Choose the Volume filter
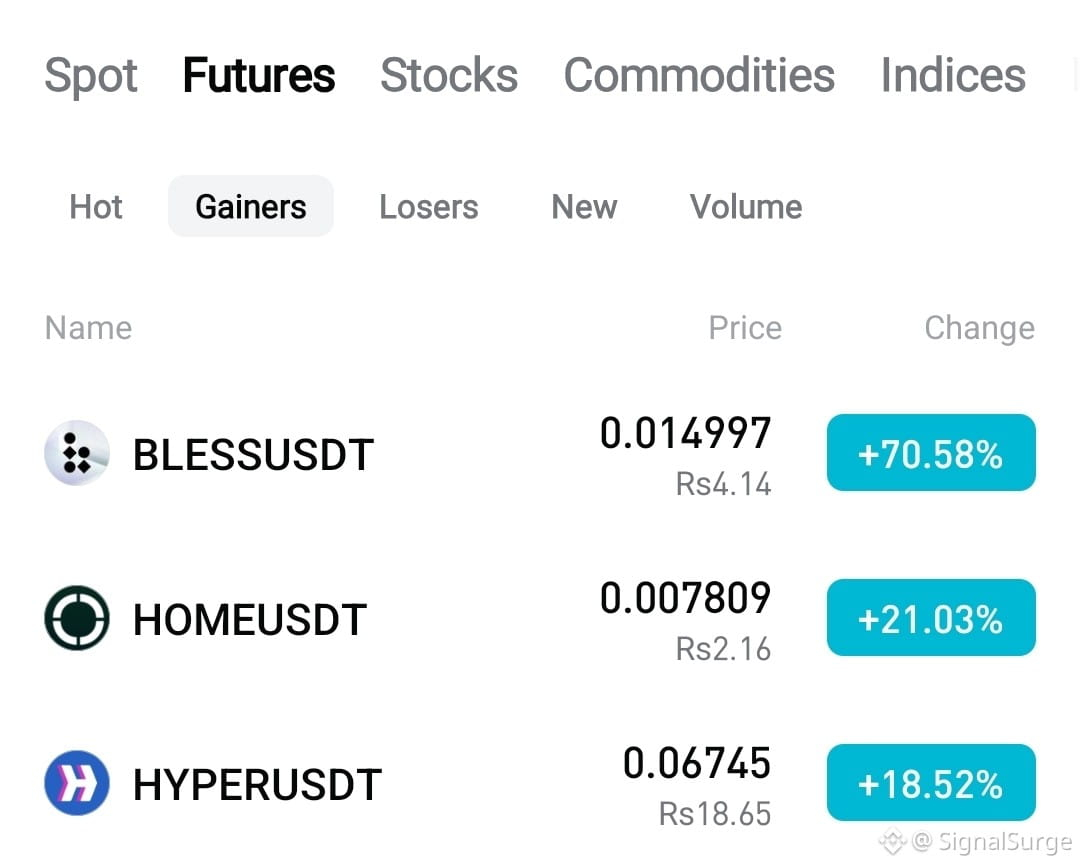Image resolution: width=1080 pixels, height=866 pixels. tap(746, 207)
